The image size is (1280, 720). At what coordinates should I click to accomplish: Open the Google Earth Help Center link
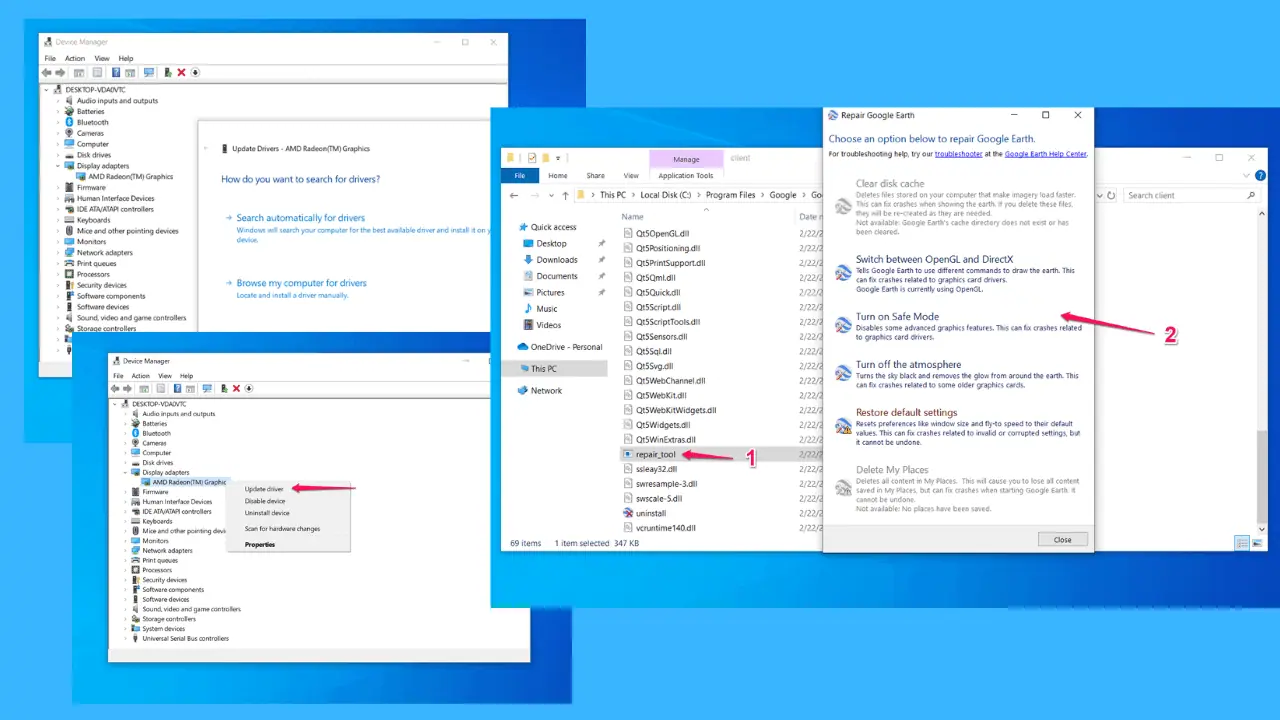[1046, 154]
